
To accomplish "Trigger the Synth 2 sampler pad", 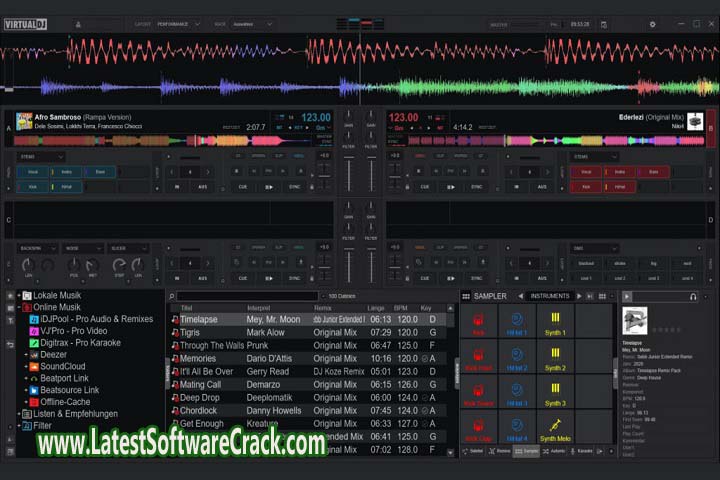I will [555, 357].
